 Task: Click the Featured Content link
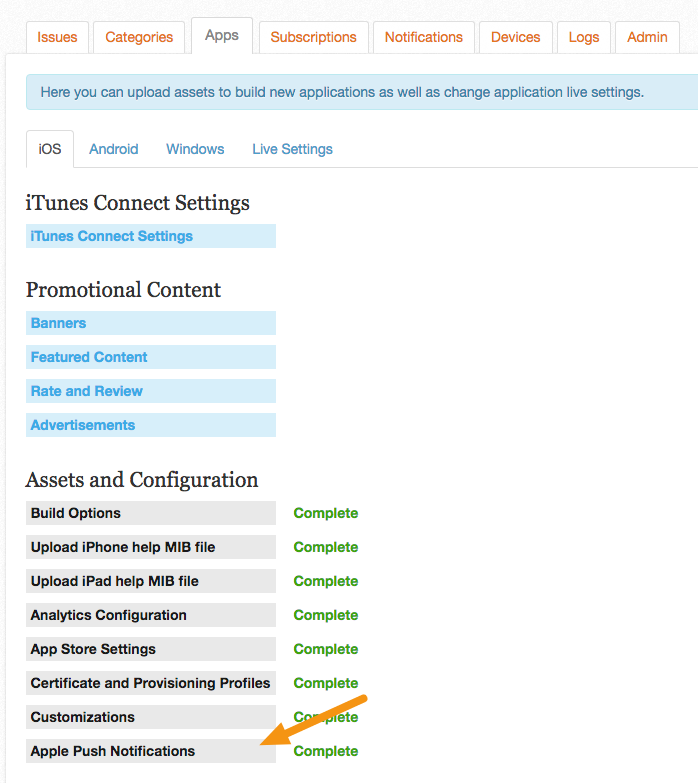point(151,357)
